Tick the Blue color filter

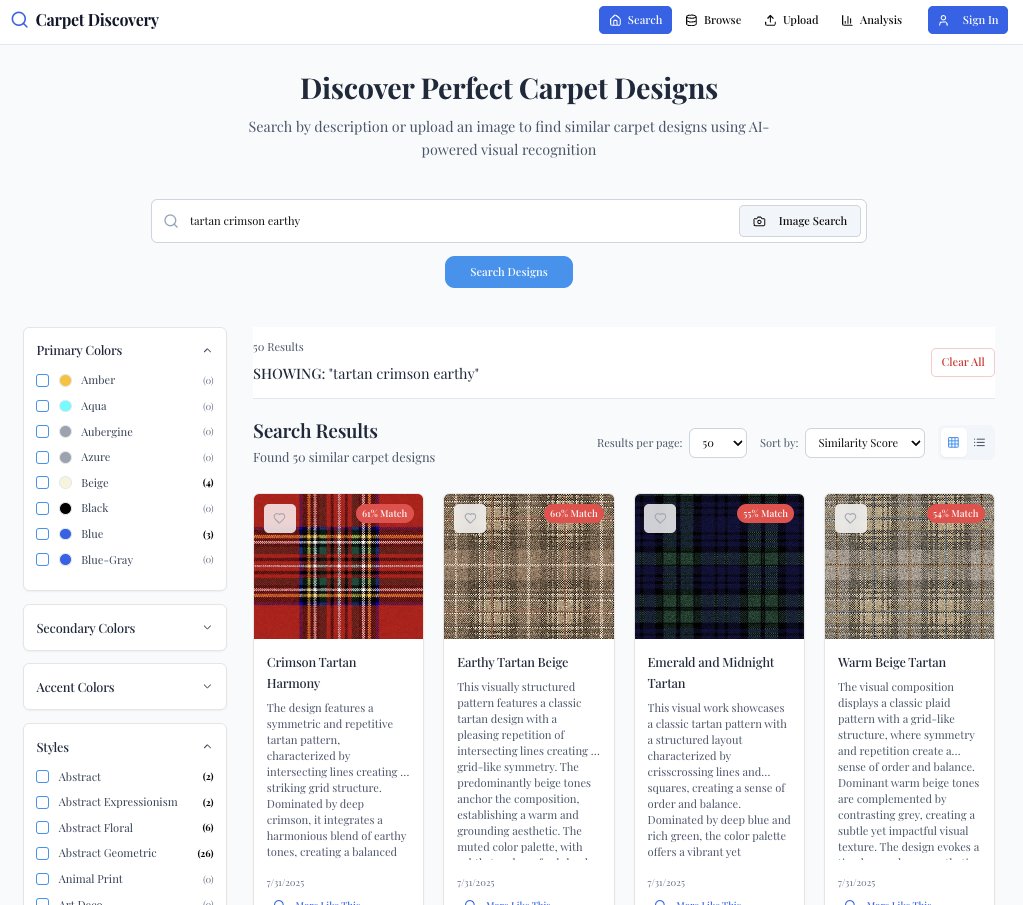[42, 534]
